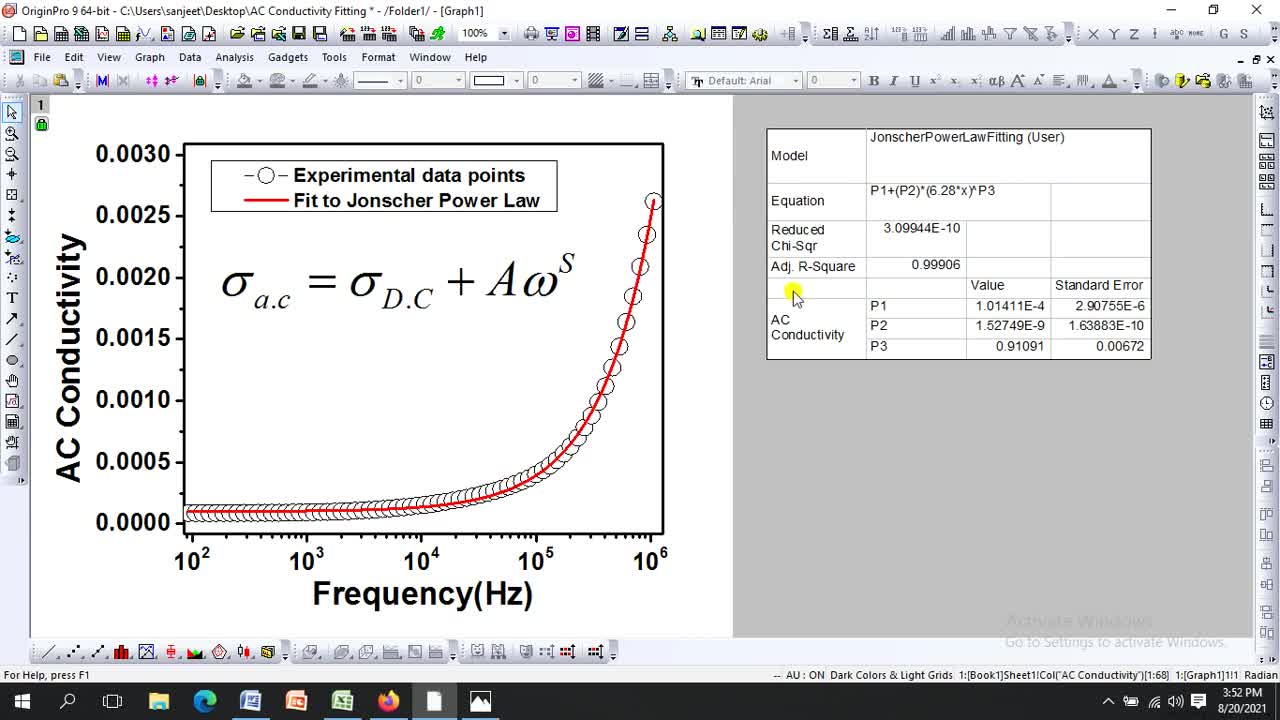Create a new project icon
Viewport: 1280px width, 720px height.
(x=19, y=33)
